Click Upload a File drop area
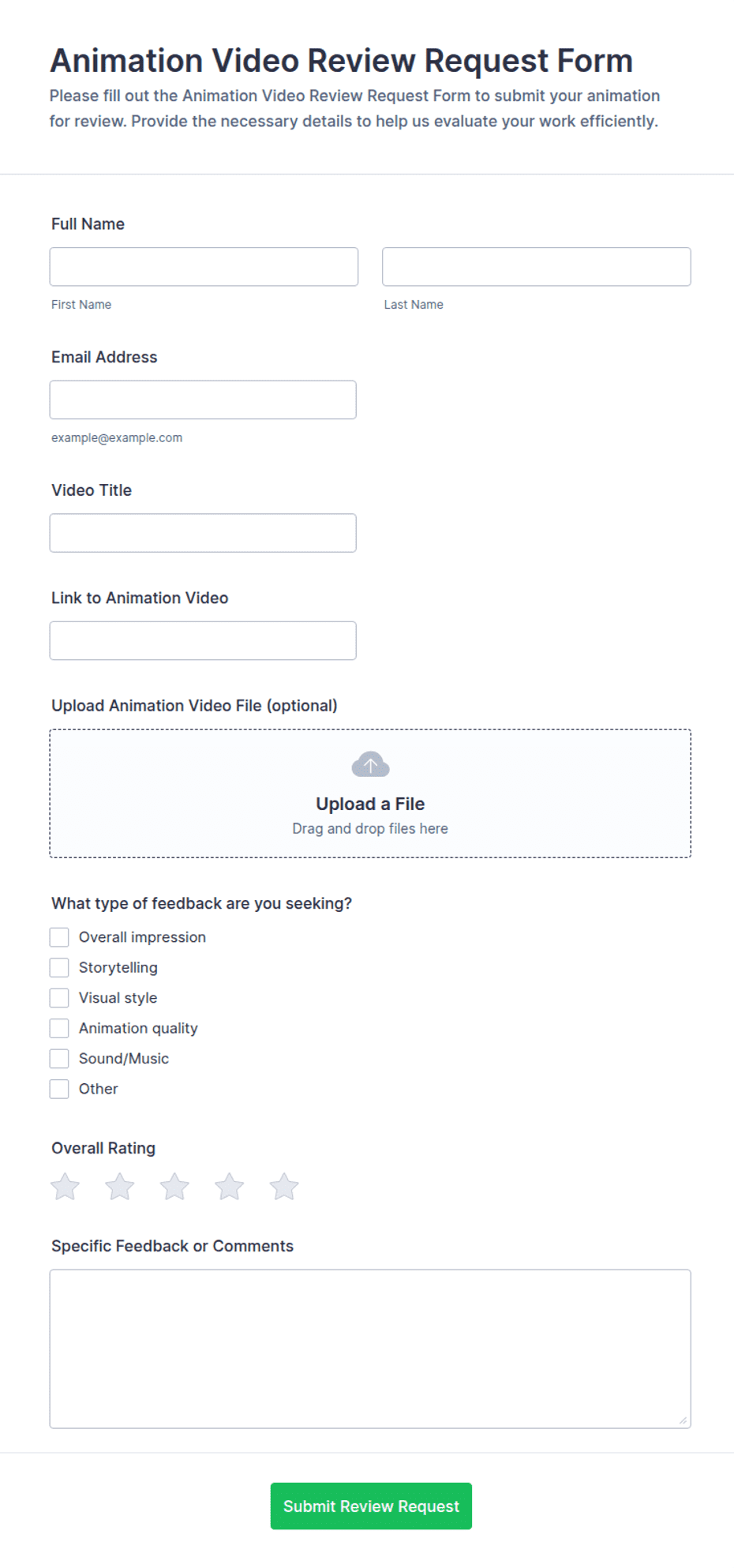734x1568 pixels. pyautogui.click(x=370, y=793)
